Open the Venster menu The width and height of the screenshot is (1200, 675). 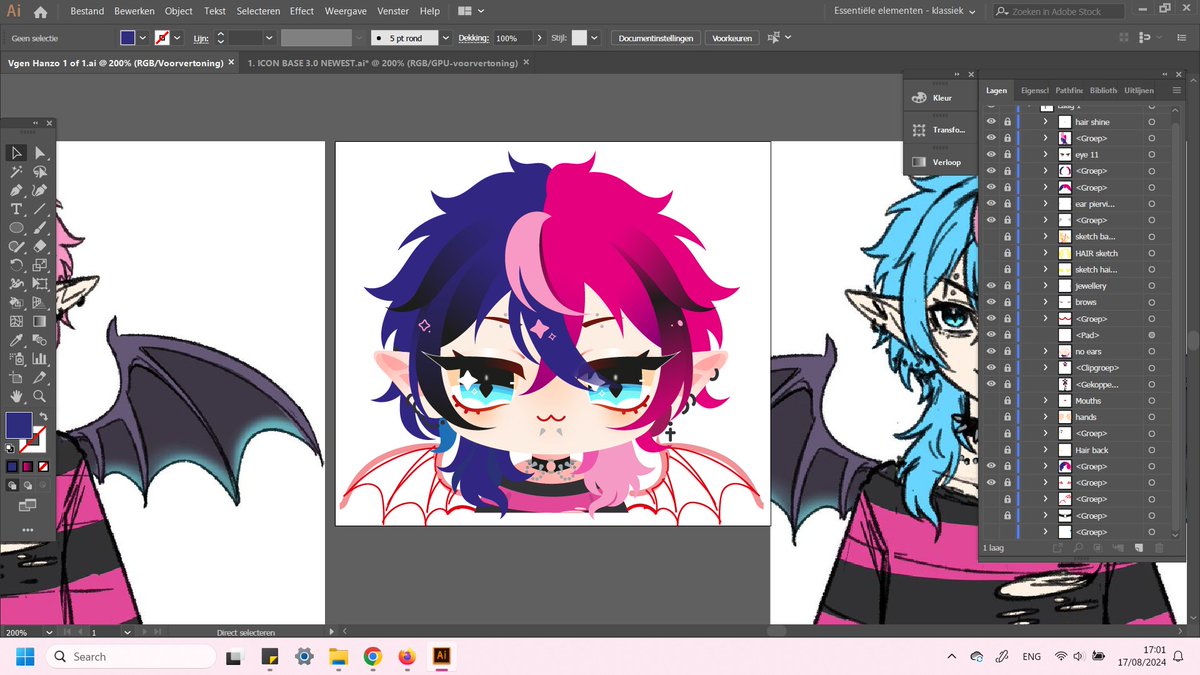tap(393, 11)
